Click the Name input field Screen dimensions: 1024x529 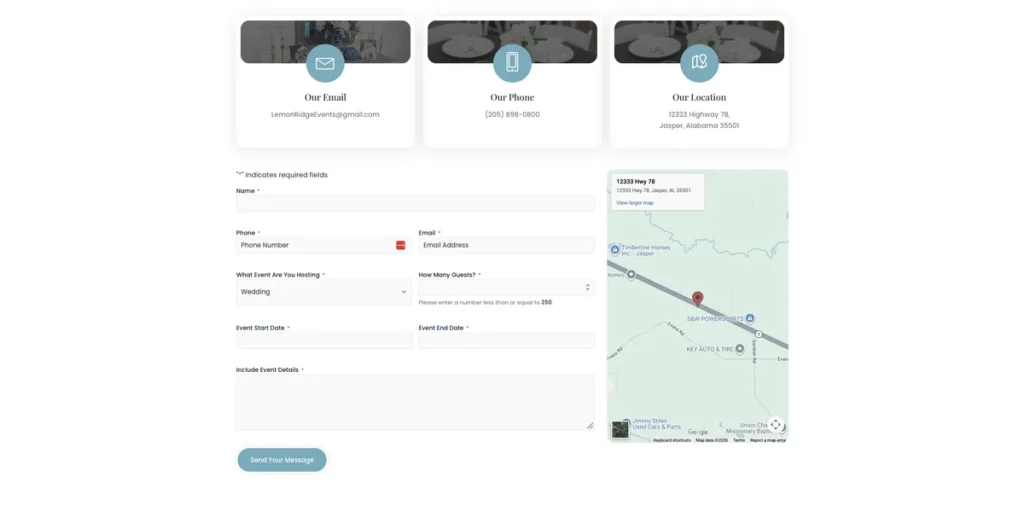[415, 204]
